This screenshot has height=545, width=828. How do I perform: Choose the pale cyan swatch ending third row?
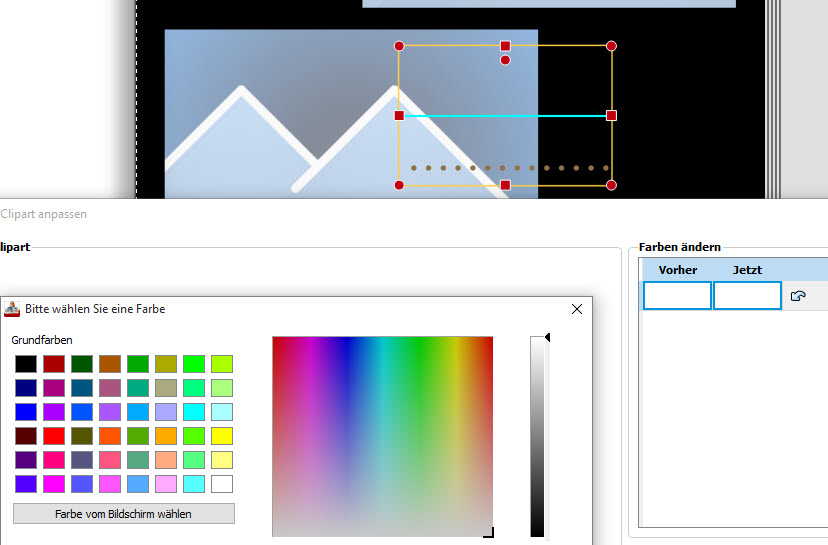222,412
